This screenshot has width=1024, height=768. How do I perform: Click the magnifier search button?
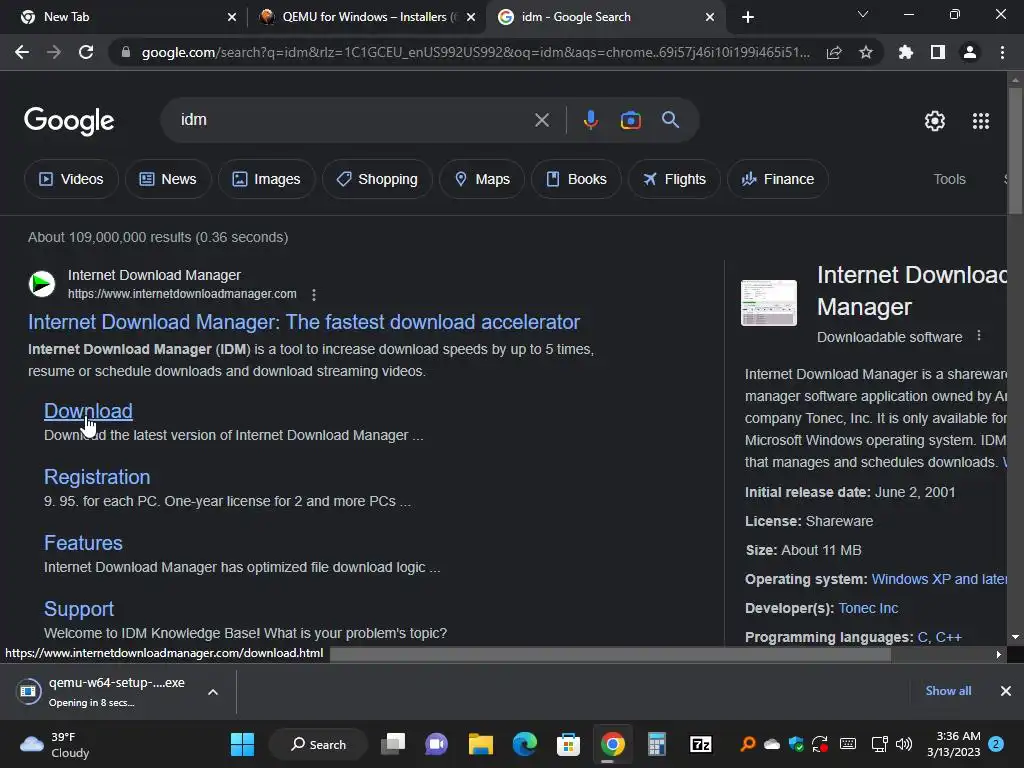pos(670,120)
